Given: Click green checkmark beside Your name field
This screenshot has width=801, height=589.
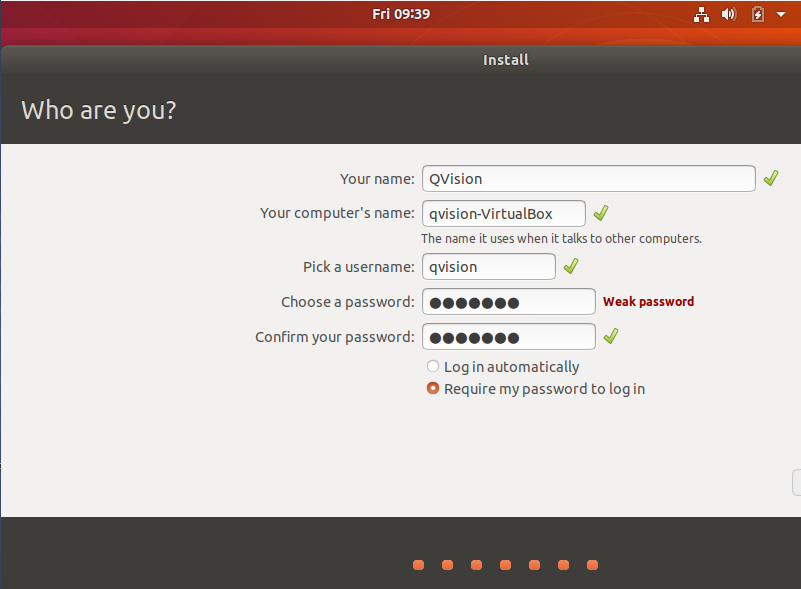Looking at the screenshot, I should pos(771,178).
